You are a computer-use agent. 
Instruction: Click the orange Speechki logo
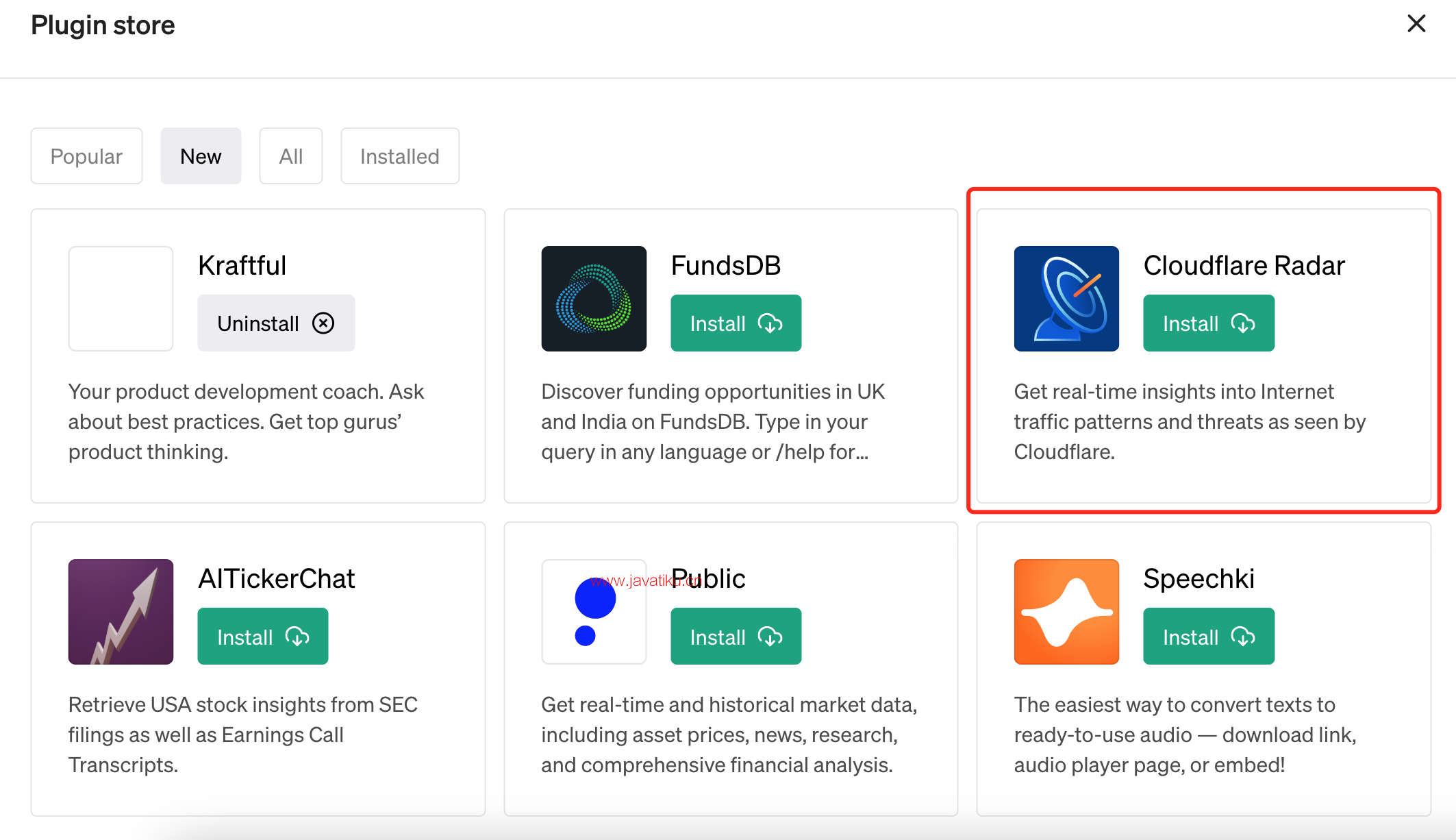click(1066, 612)
